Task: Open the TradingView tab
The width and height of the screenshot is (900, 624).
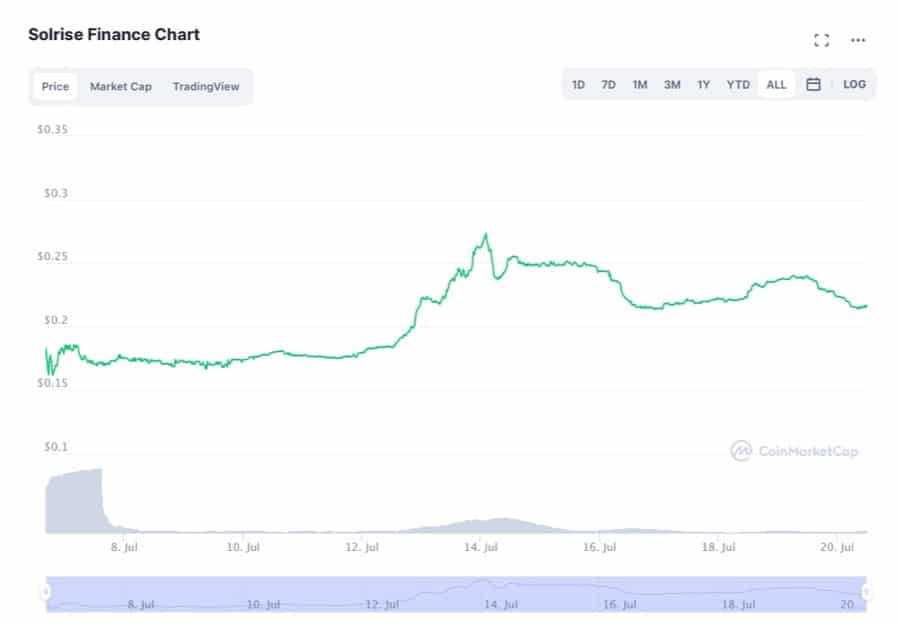Action: pos(206,87)
